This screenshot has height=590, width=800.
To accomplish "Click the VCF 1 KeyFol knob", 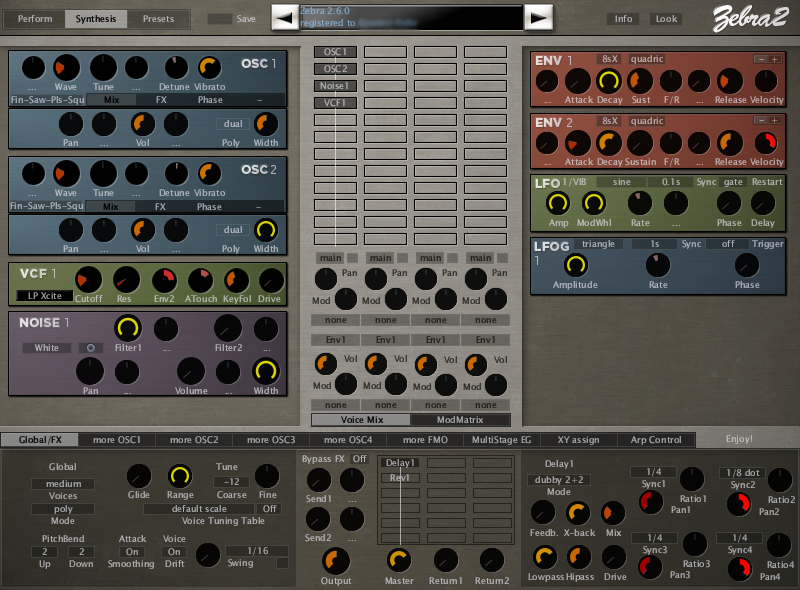I will [x=236, y=280].
